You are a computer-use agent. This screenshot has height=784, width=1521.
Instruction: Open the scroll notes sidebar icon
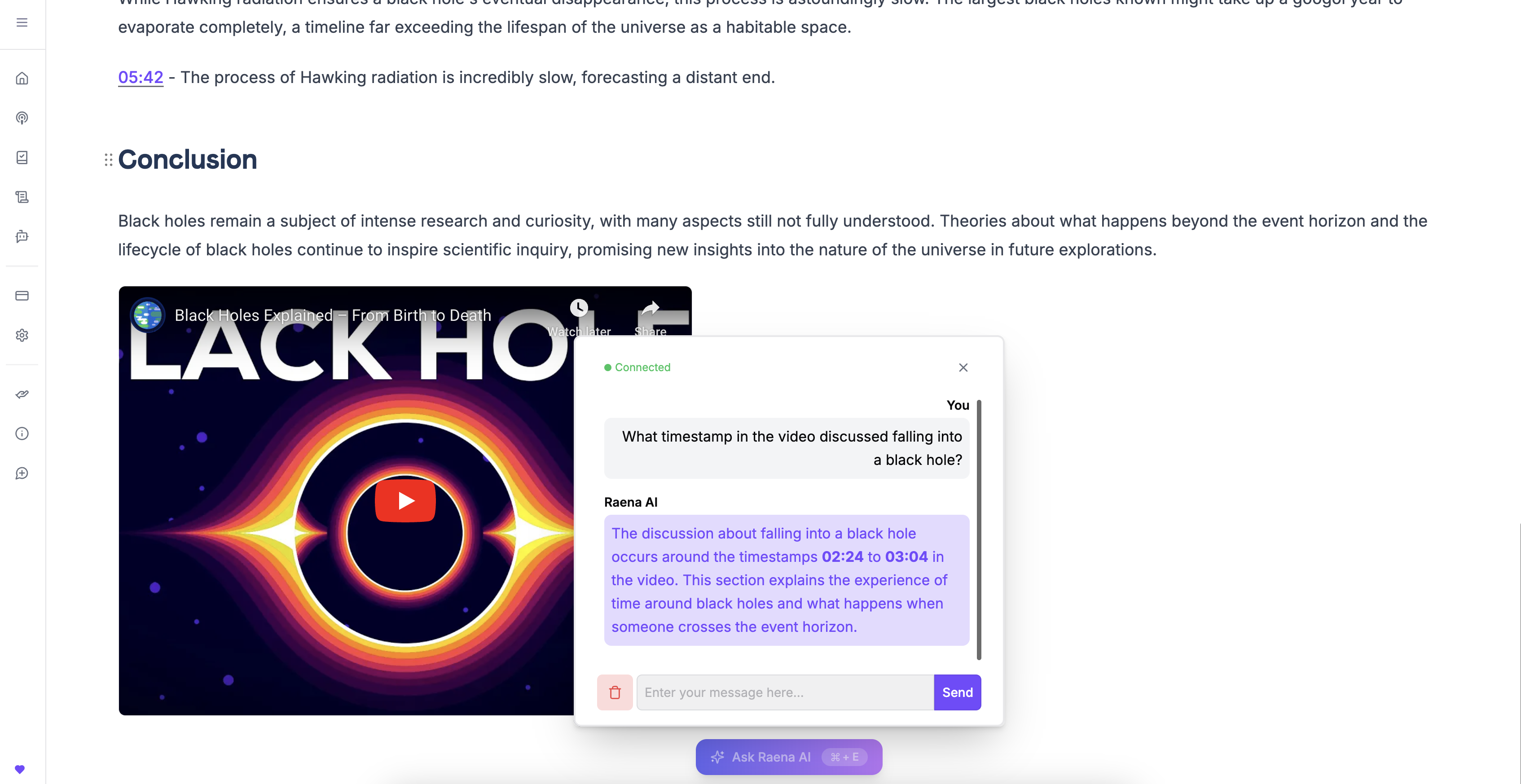(x=22, y=197)
